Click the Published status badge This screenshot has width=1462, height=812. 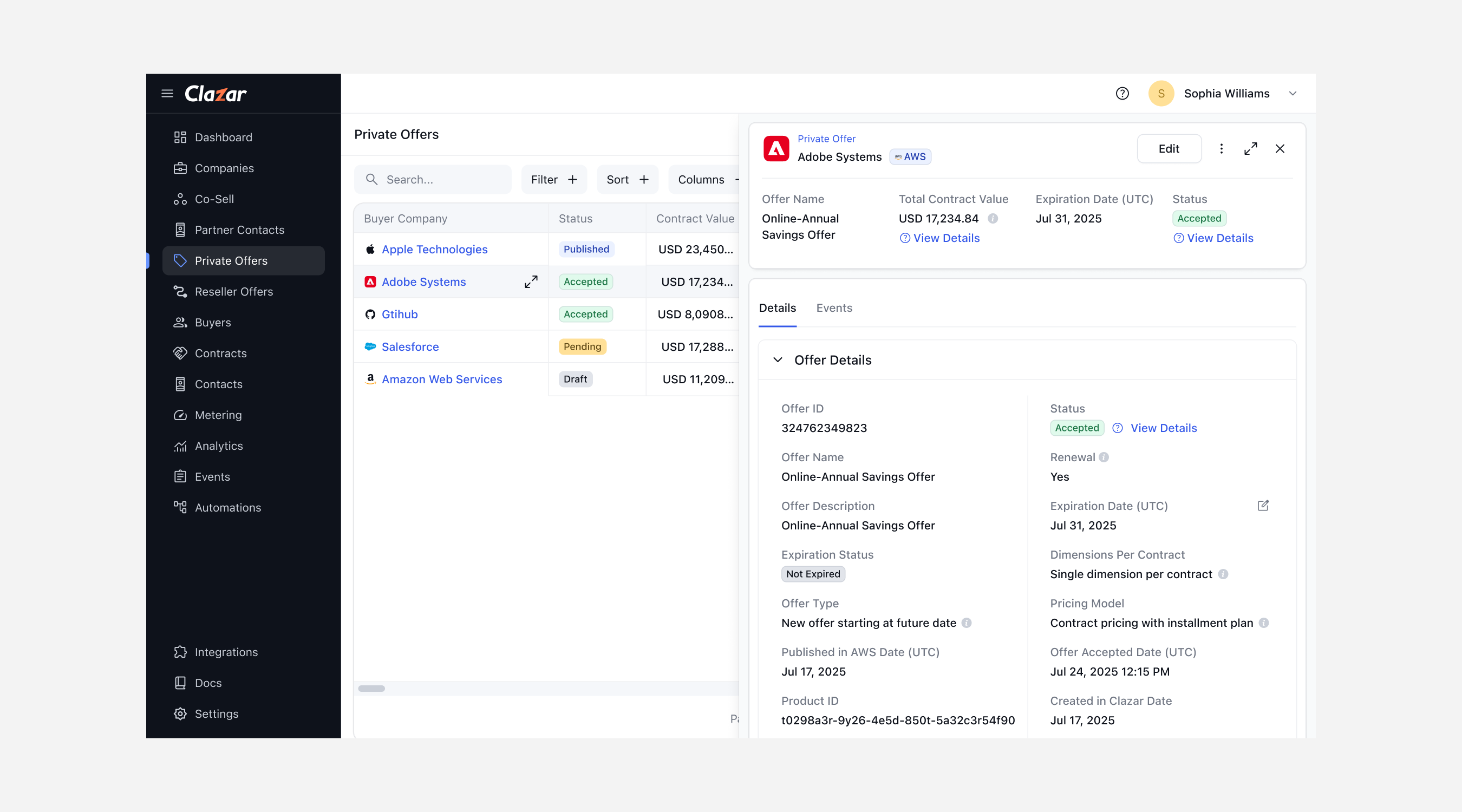586,249
